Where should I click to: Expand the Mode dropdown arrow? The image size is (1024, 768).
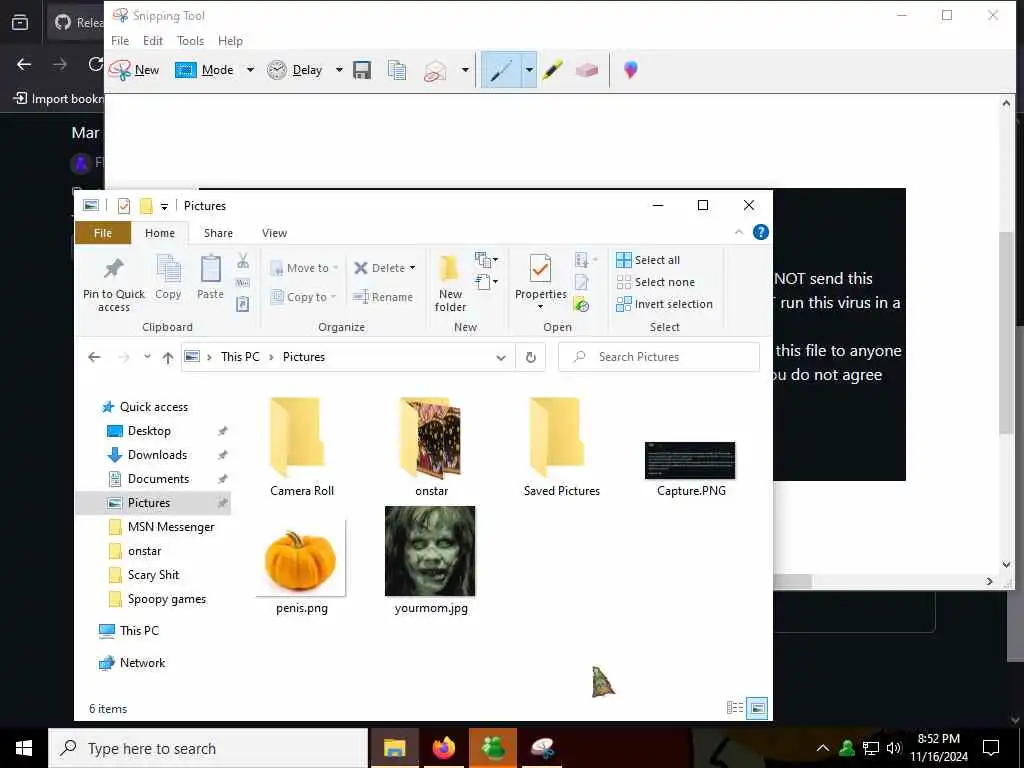tap(250, 70)
